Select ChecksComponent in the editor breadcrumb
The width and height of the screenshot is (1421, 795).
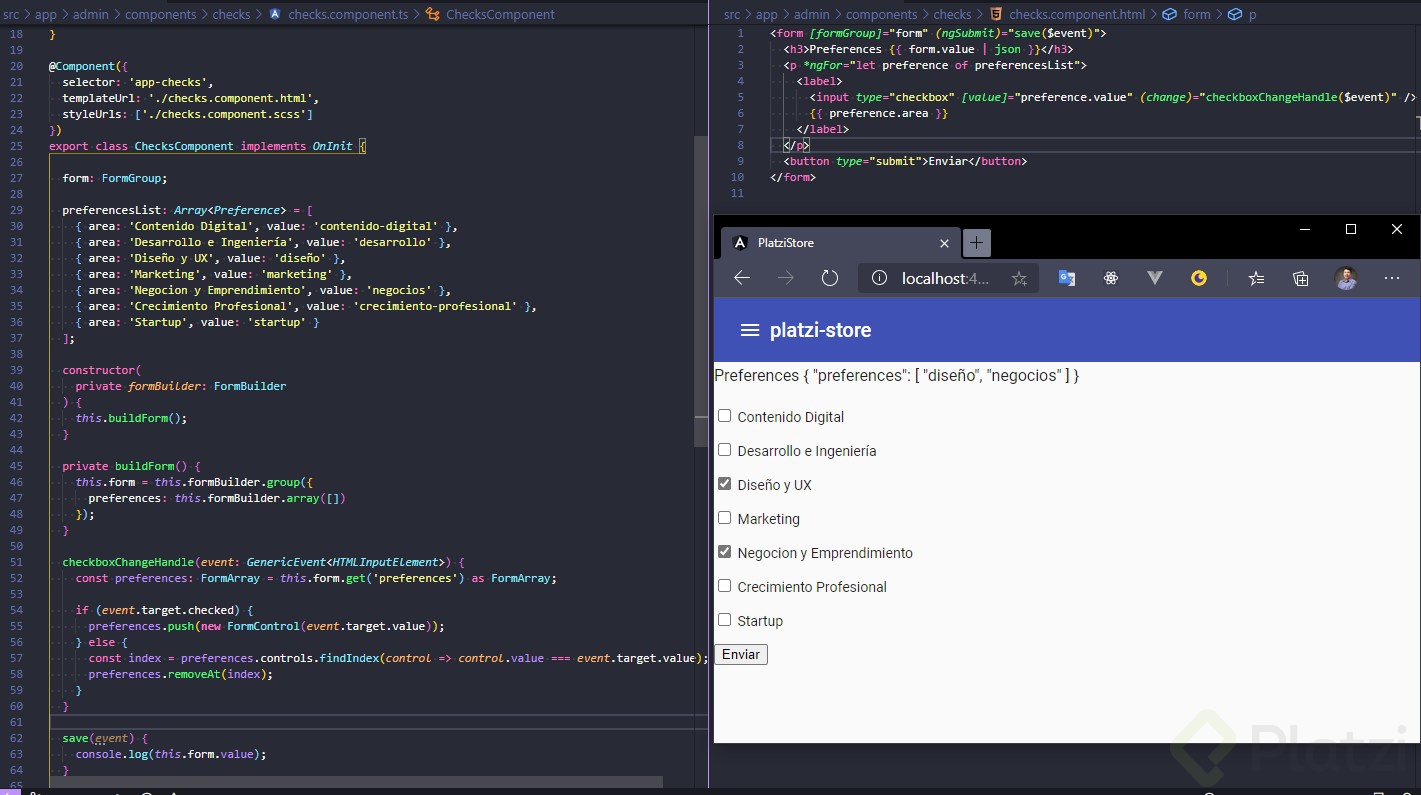tap(499, 14)
